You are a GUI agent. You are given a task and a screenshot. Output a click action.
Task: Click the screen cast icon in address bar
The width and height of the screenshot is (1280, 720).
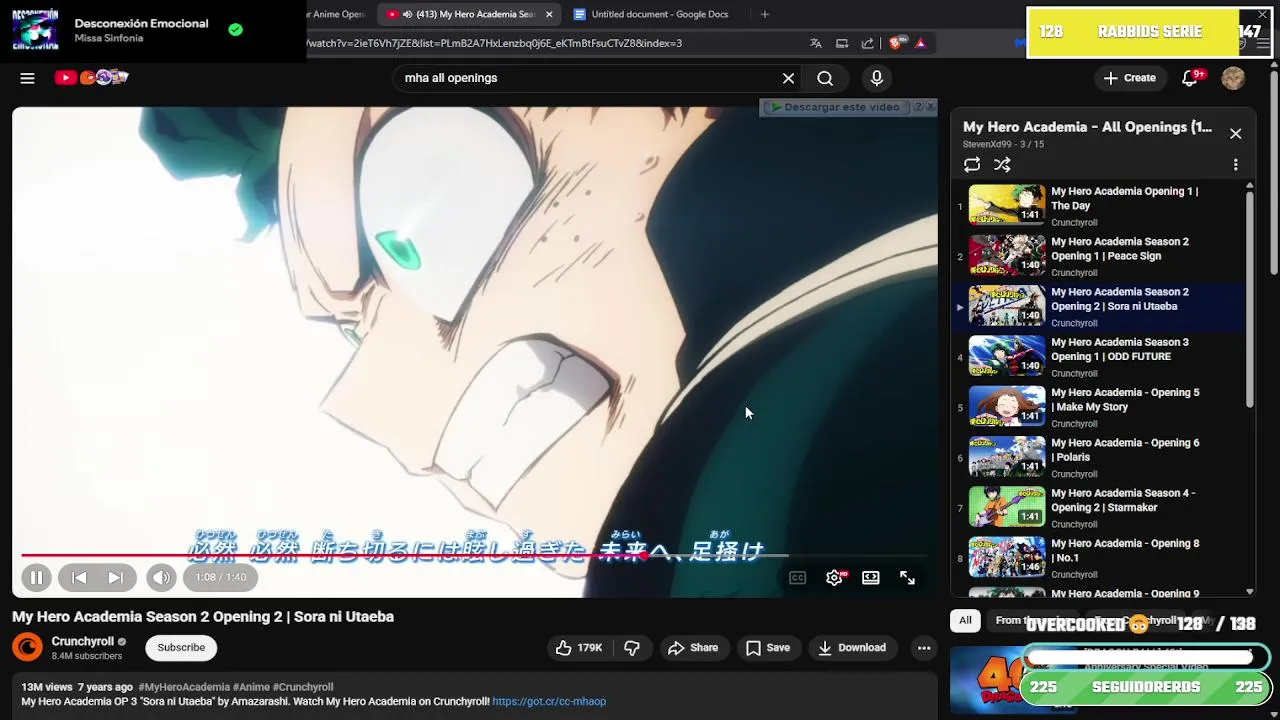tap(842, 43)
